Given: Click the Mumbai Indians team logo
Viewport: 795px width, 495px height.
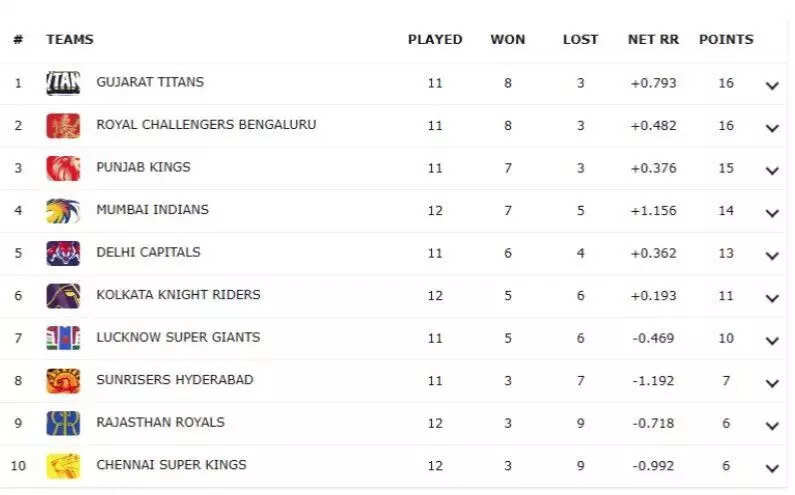Looking at the screenshot, I should [x=63, y=211].
